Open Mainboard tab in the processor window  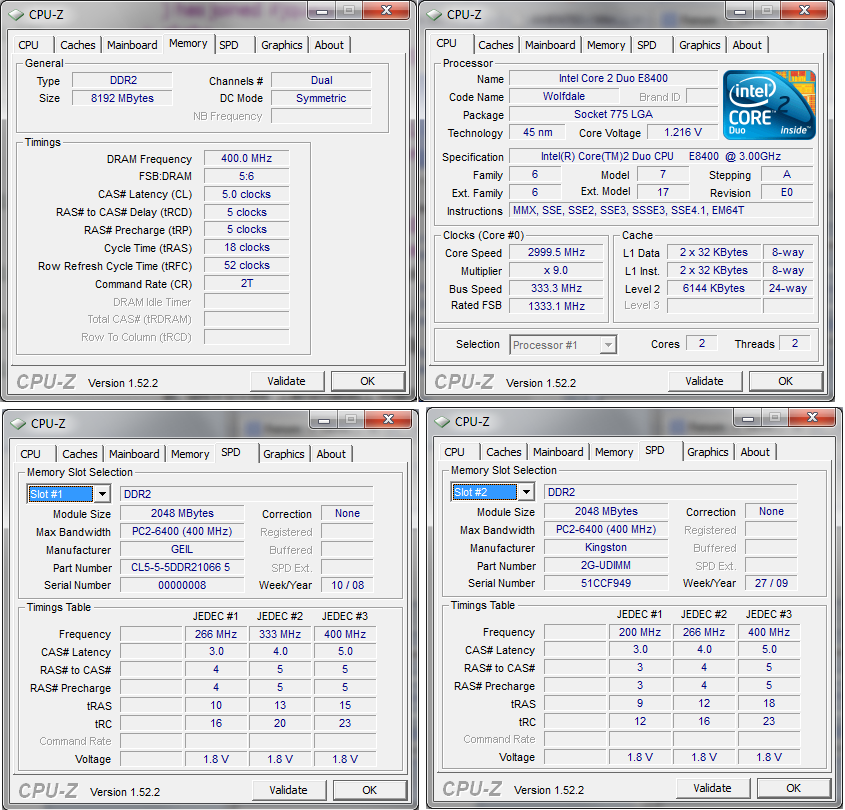tap(550, 45)
